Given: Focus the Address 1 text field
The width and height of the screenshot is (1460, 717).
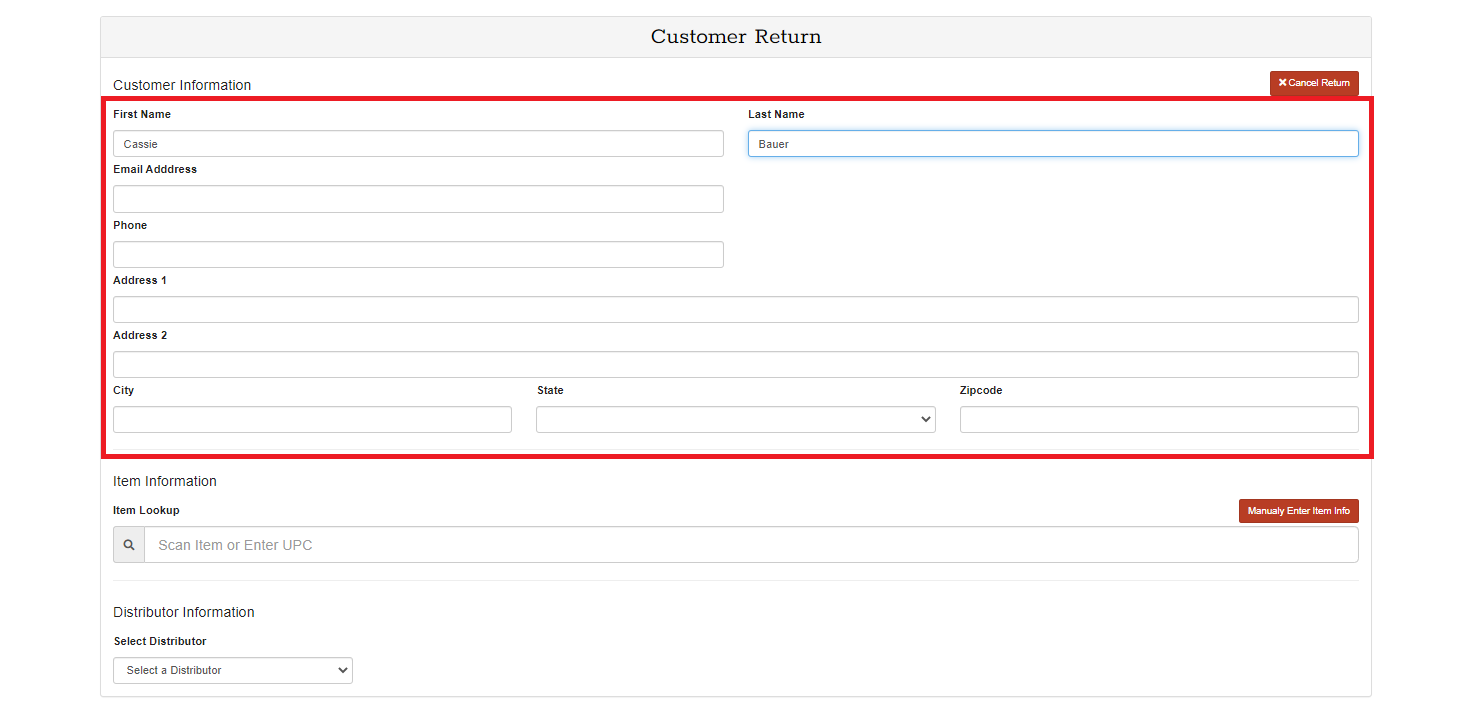Looking at the screenshot, I should click(735, 310).
